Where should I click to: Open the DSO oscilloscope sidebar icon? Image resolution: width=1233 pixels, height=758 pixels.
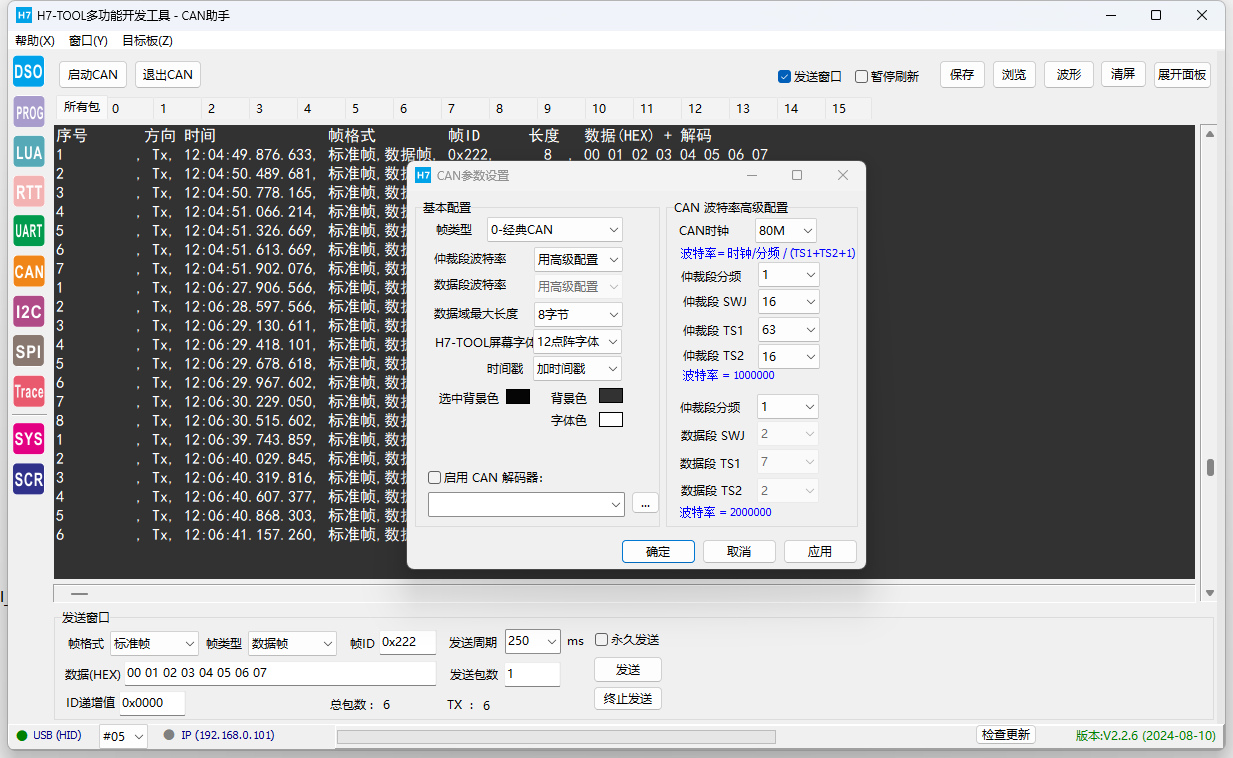pos(28,71)
